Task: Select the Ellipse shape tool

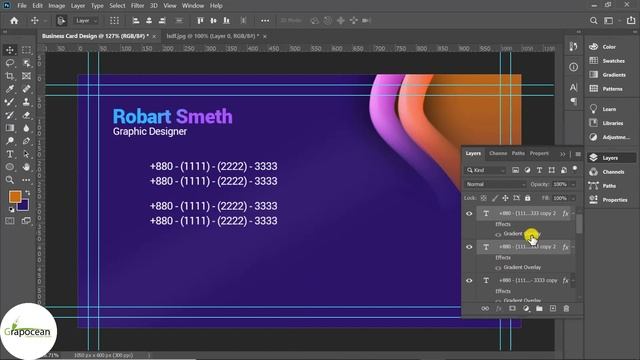Action: coord(10,167)
